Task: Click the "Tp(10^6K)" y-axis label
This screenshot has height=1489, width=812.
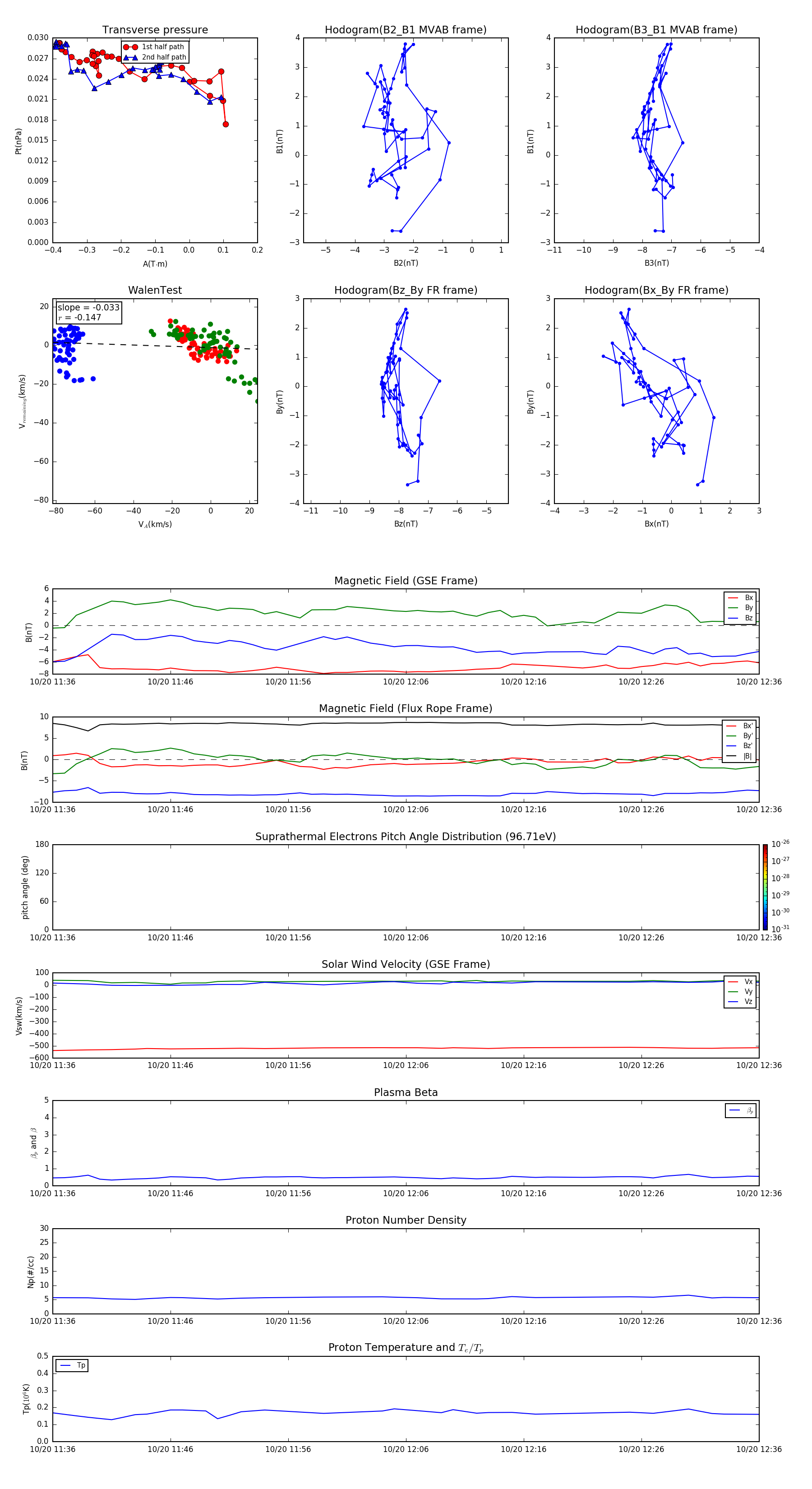Action: tap(26, 1399)
